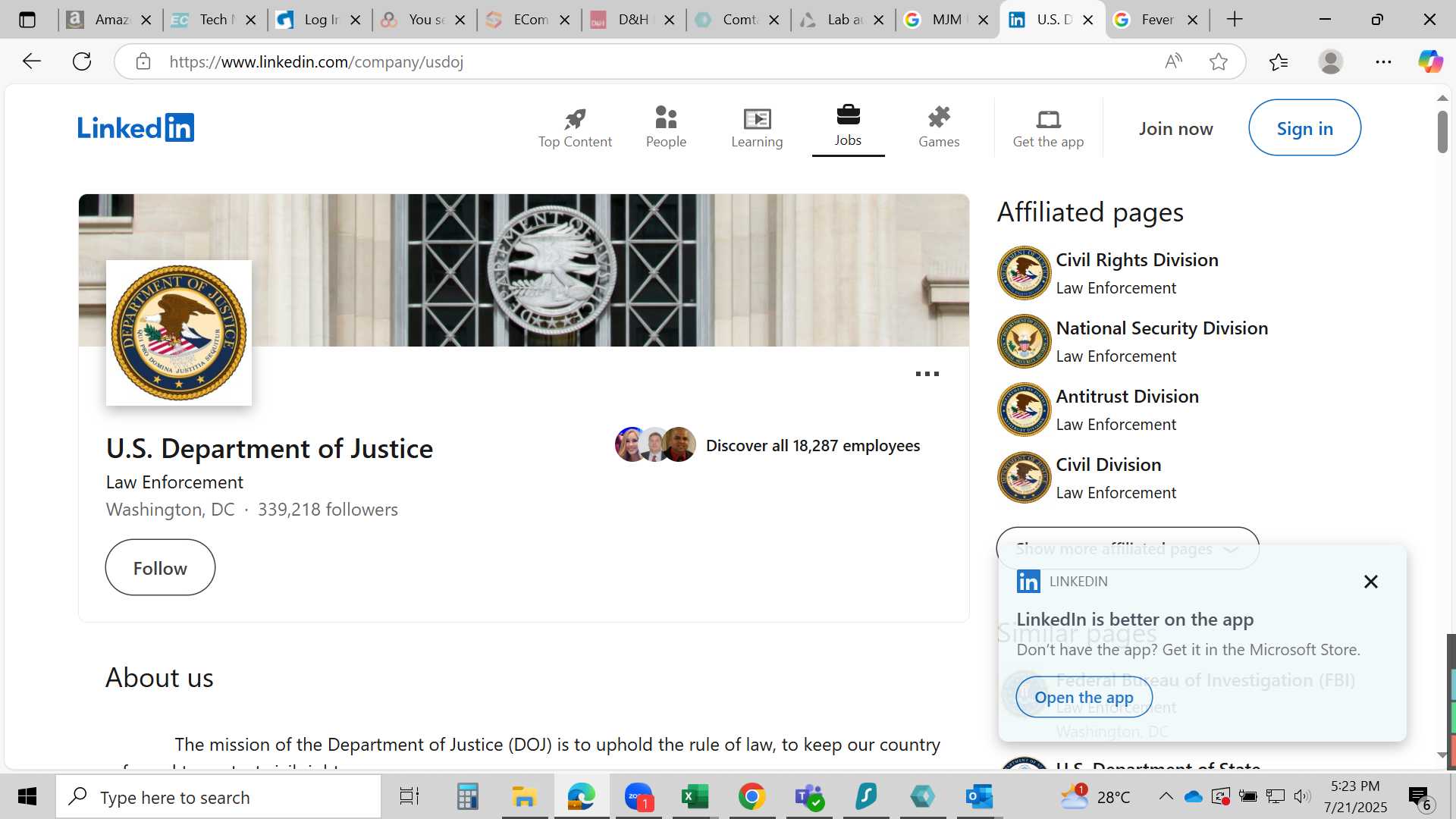
Task: Open the three-dot more options on company card
Action: pyautogui.click(x=927, y=374)
